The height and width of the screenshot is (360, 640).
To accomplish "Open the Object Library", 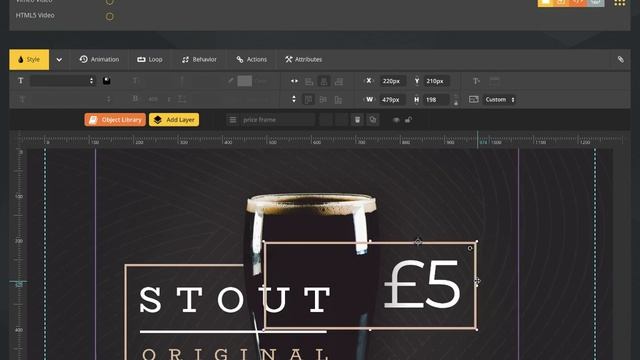I will click(x=115, y=120).
